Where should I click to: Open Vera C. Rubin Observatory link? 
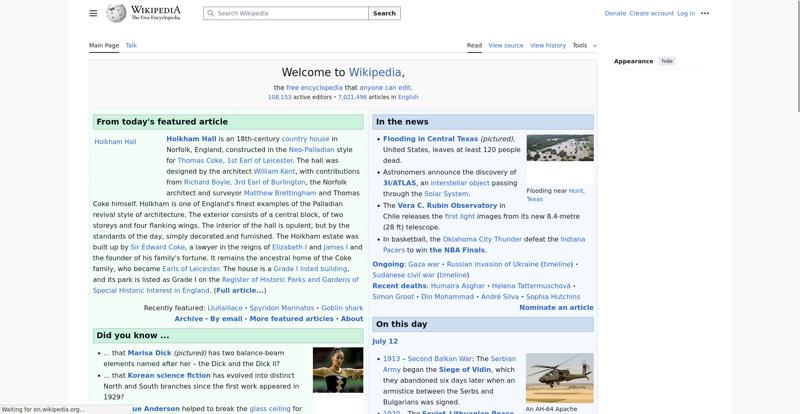click(x=447, y=205)
